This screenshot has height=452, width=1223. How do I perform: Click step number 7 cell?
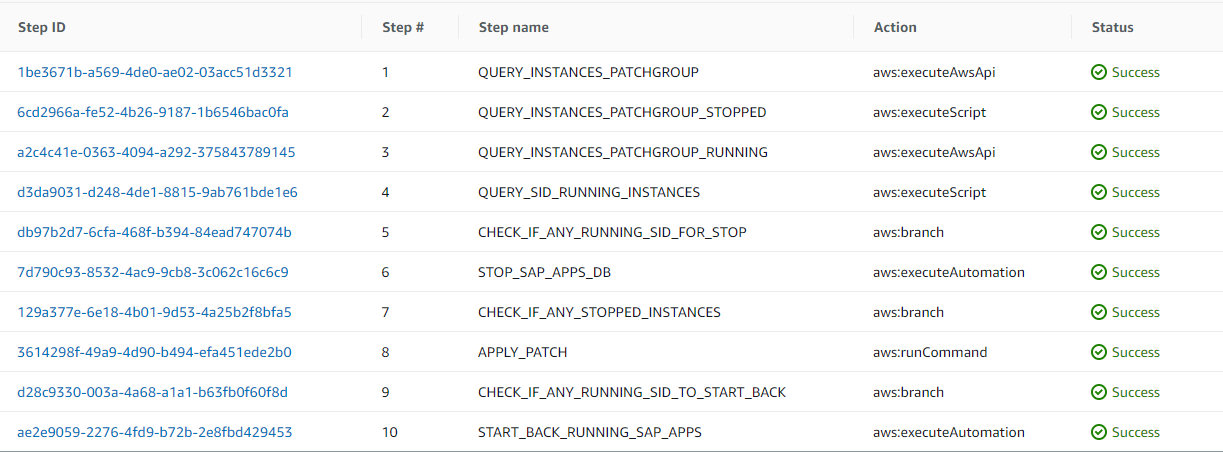(386, 312)
